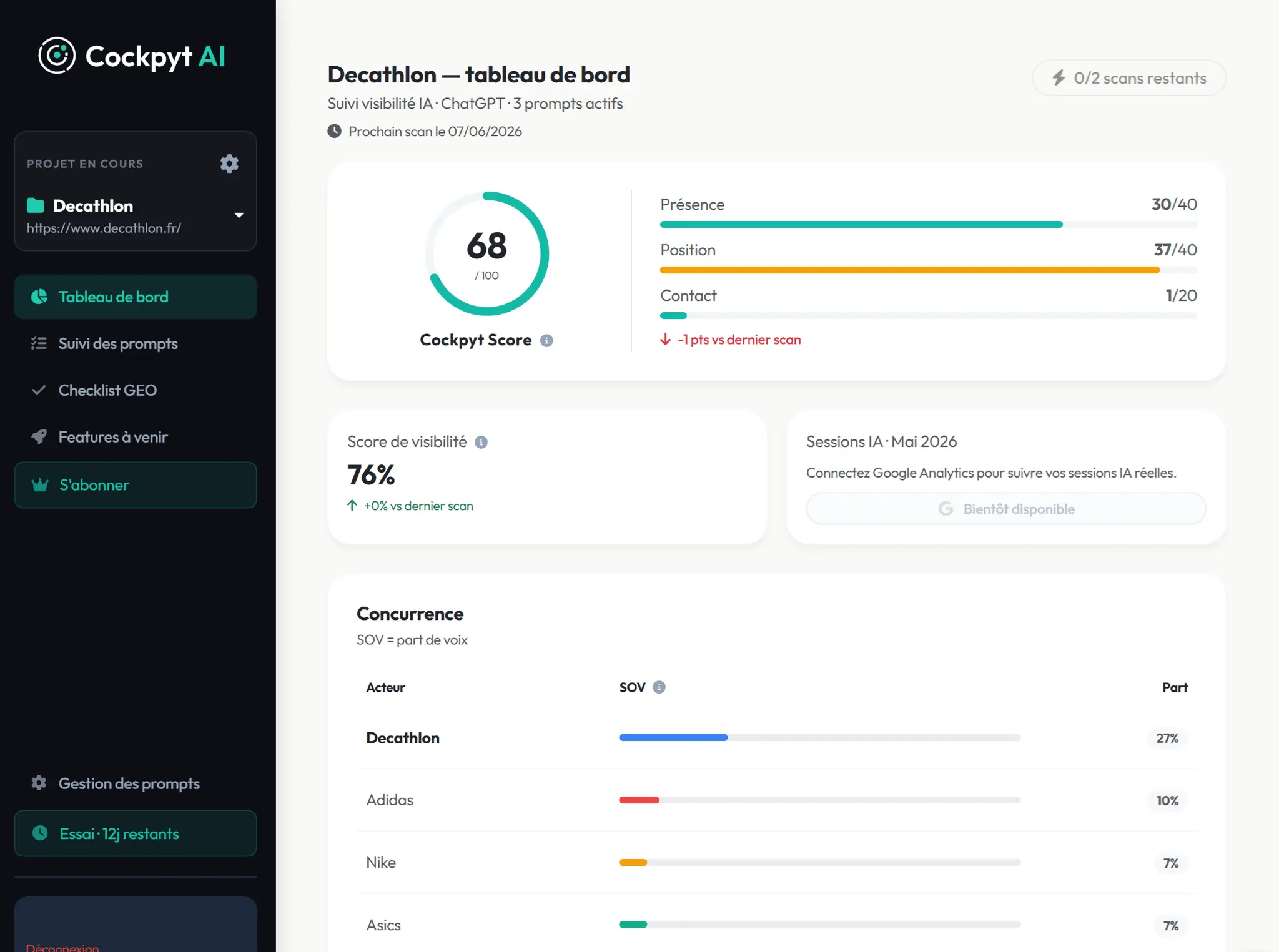Open project settings gear icon
Viewport: 1279px width, 952px height.
229,164
